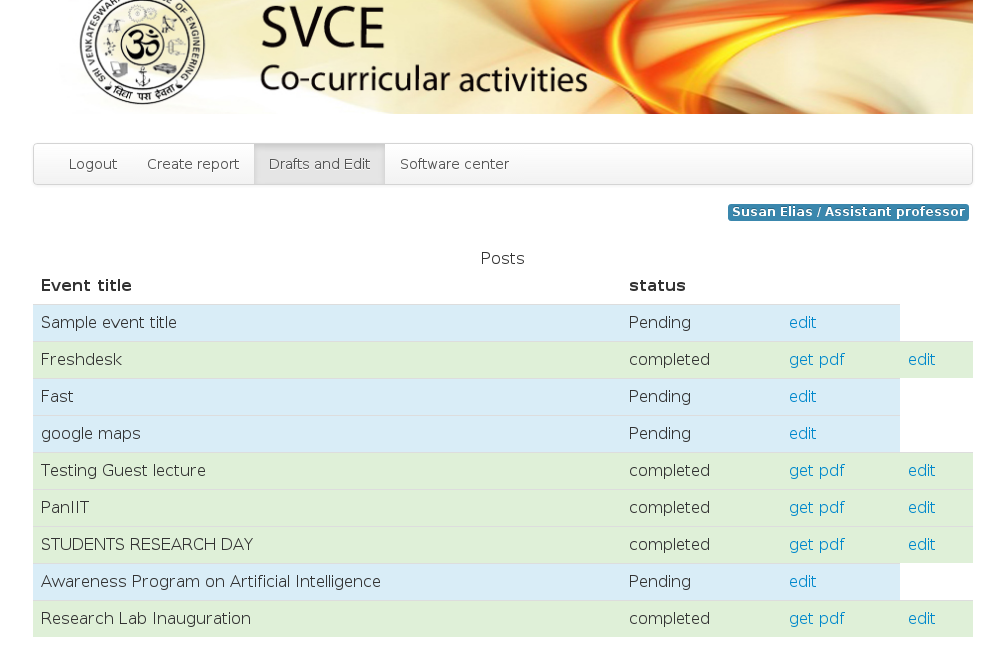Edit the google maps post
This screenshot has width=1007, height=656.
point(802,434)
